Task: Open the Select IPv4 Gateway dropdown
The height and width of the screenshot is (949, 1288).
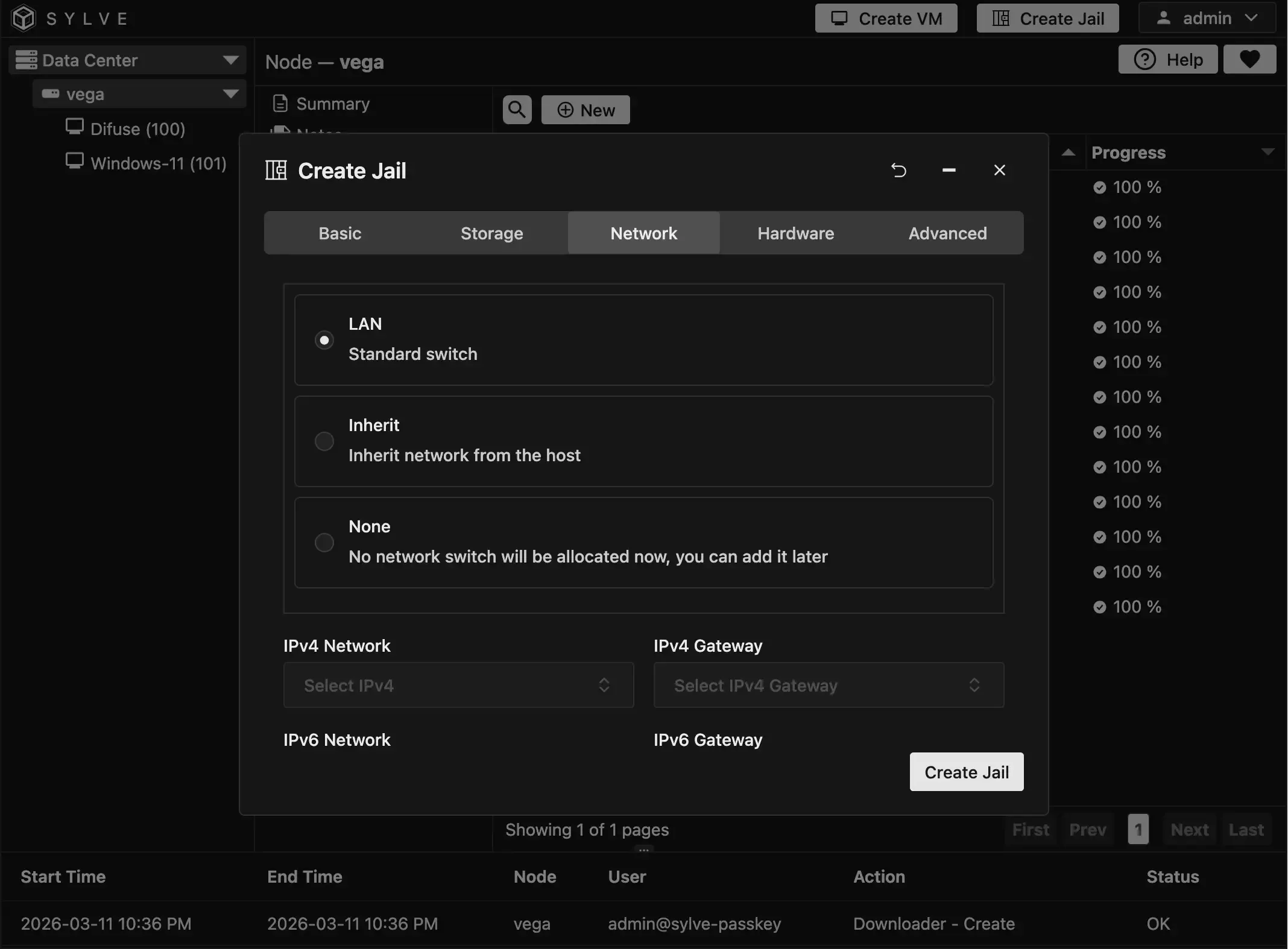Action: pyautogui.click(x=828, y=685)
